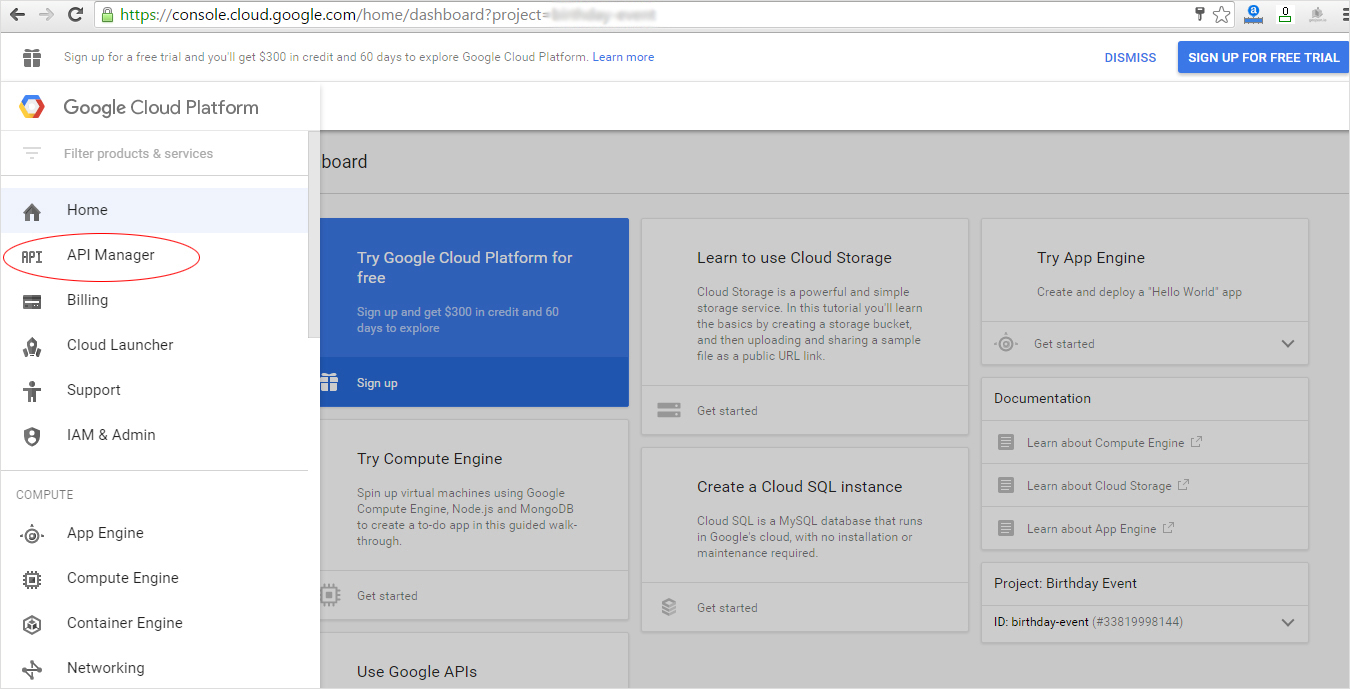Click the browser address bar URL
Screen dimensions: 1350x689
tap(390, 15)
